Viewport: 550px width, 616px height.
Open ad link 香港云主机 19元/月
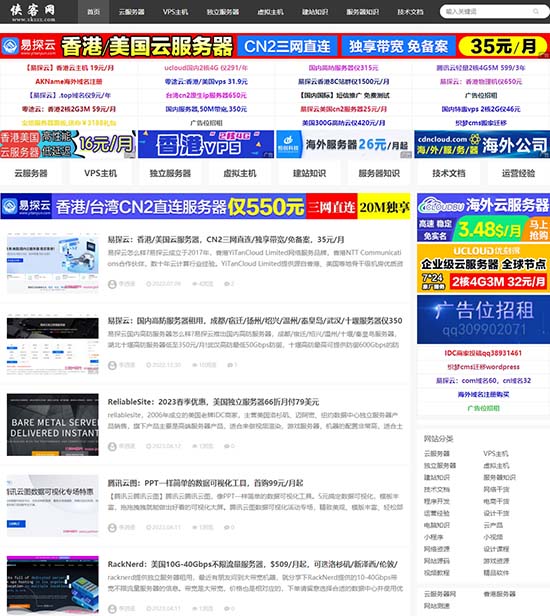coord(69,68)
